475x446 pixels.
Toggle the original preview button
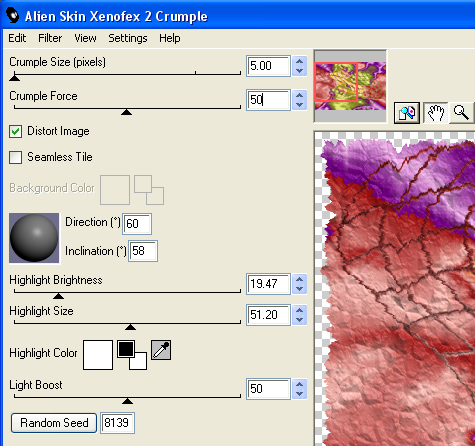click(407, 113)
